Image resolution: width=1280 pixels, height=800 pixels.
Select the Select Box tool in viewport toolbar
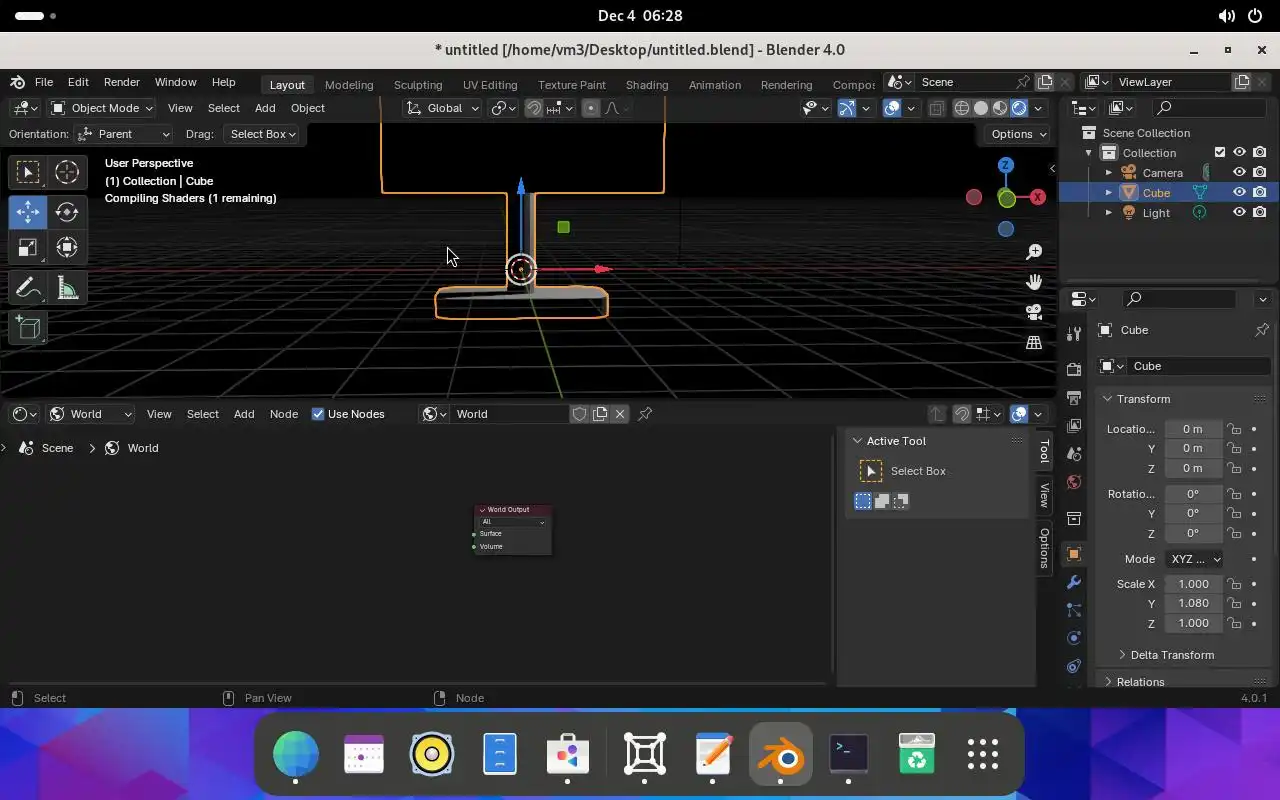[28, 172]
